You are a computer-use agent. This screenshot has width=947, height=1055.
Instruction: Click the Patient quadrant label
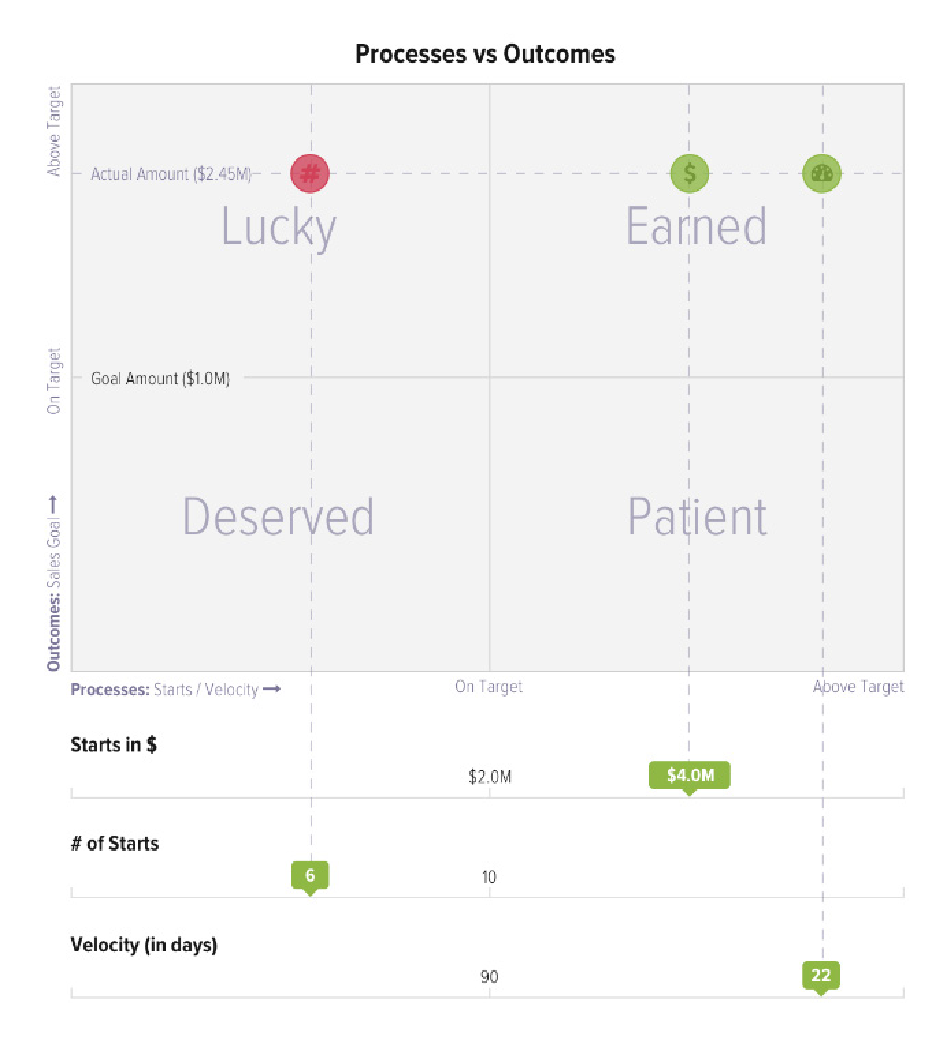[697, 517]
